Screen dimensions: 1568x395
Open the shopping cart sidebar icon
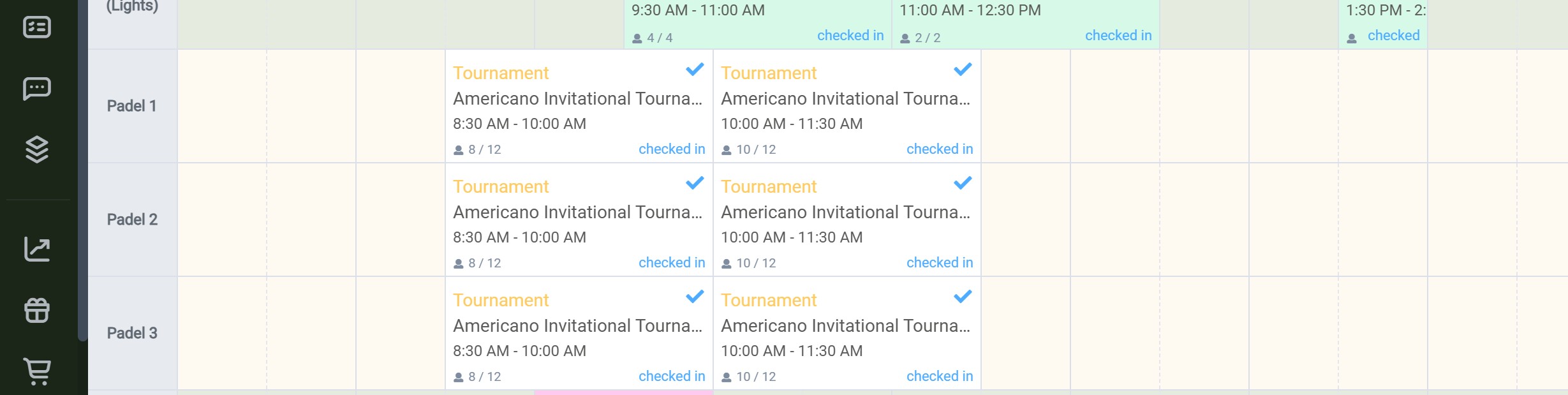[x=37, y=371]
